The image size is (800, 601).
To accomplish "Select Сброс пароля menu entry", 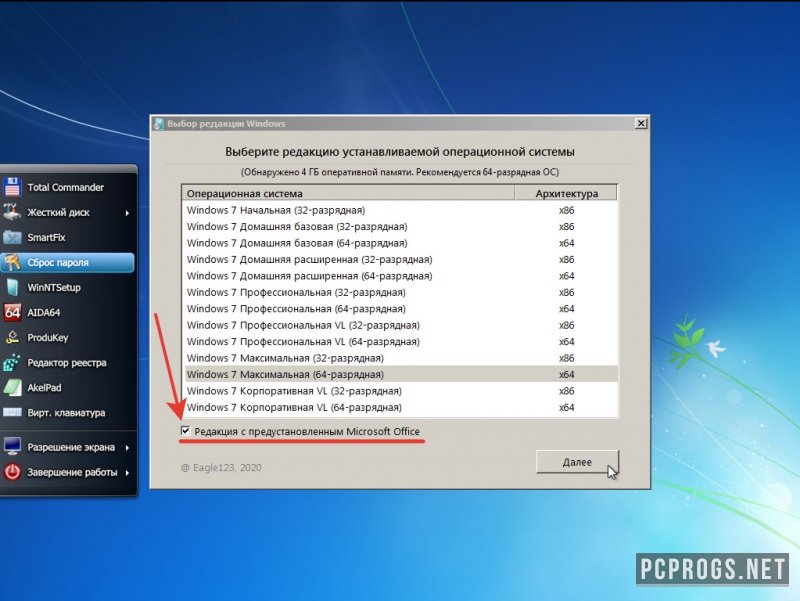I will [x=67, y=262].
